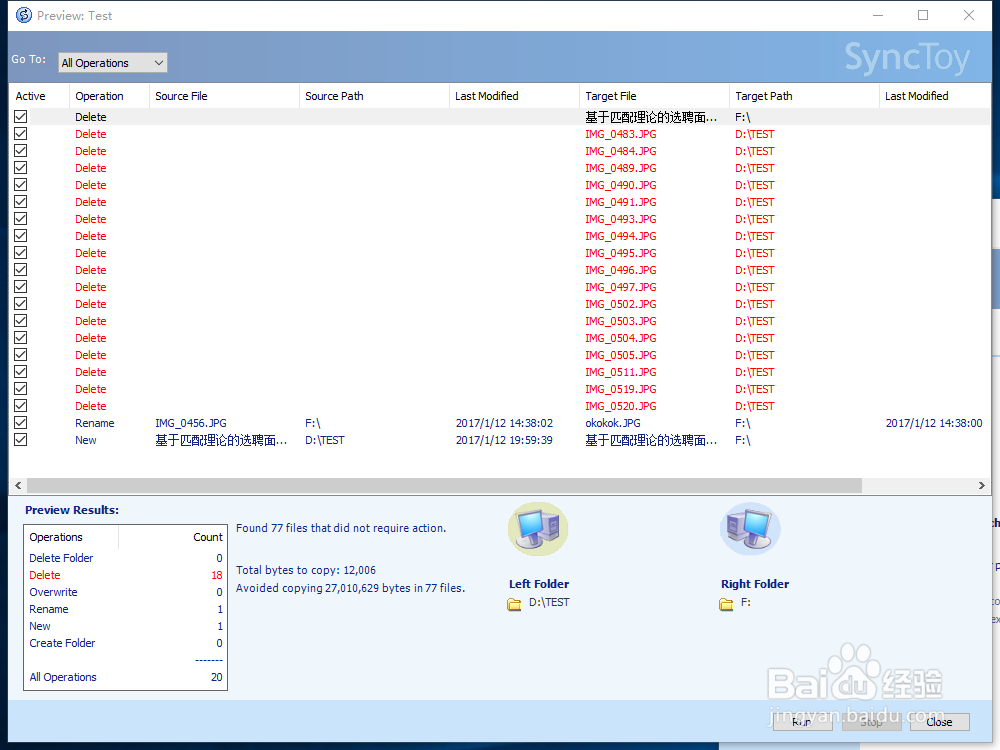Viewport: 1000px width, 750px height.
Task: Click source file IMG_0456.JPG
Action: click(x=191, y=423)
